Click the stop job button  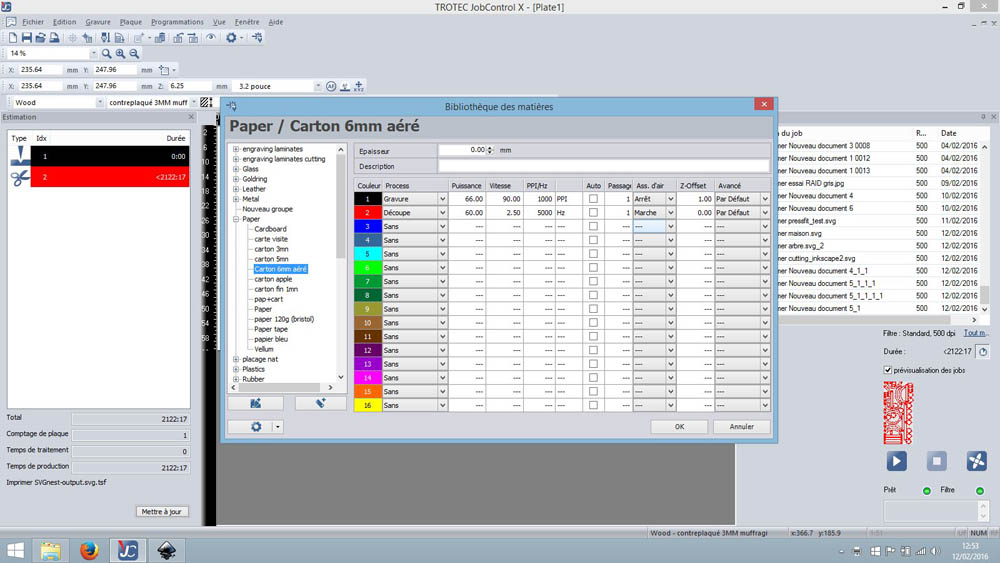[936, 460]
